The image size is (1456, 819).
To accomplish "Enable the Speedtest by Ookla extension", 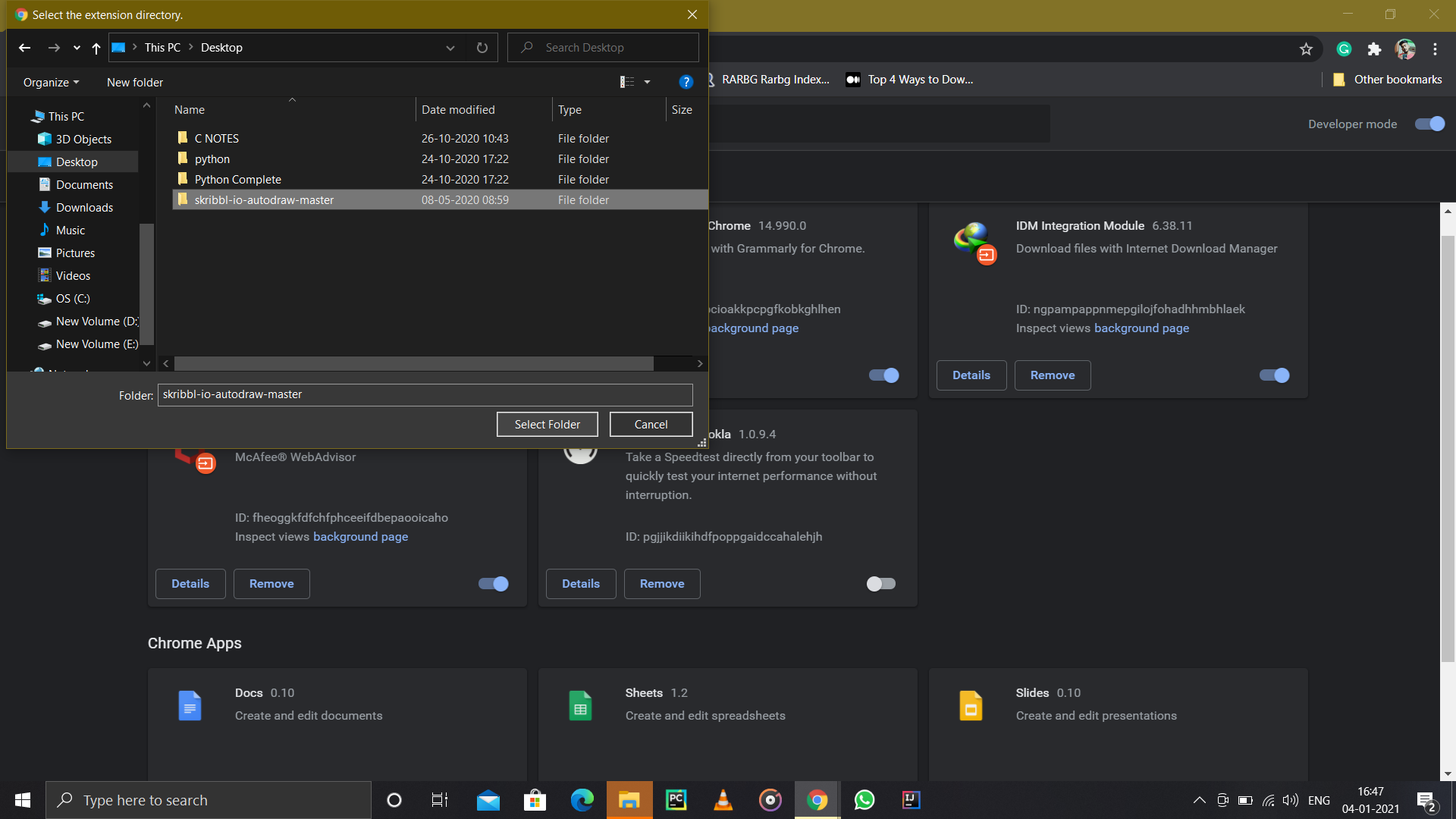I will point(880,583).
